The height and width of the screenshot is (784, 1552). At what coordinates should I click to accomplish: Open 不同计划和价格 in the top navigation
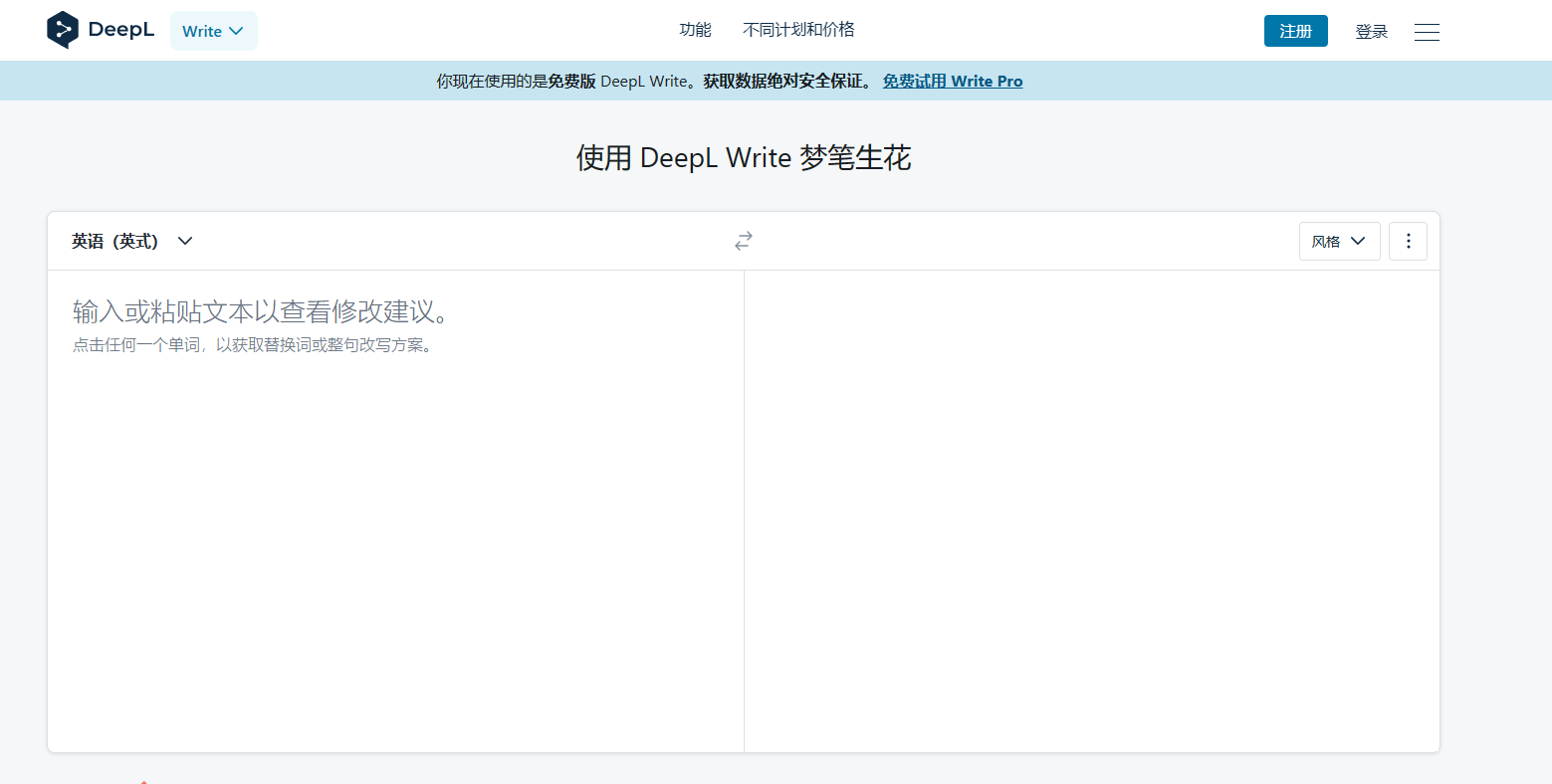click(798, 30)
